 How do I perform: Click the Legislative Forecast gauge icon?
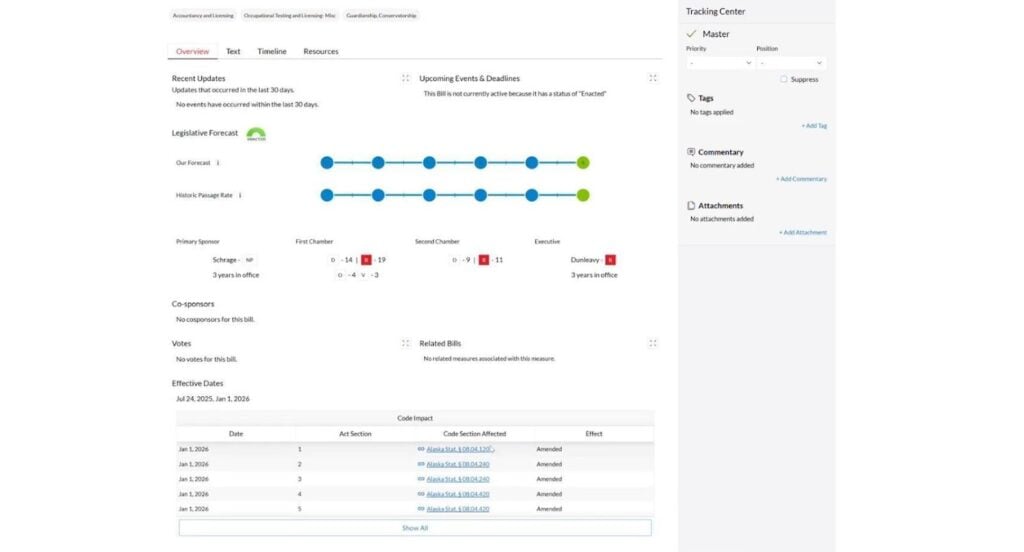[256, 133]
